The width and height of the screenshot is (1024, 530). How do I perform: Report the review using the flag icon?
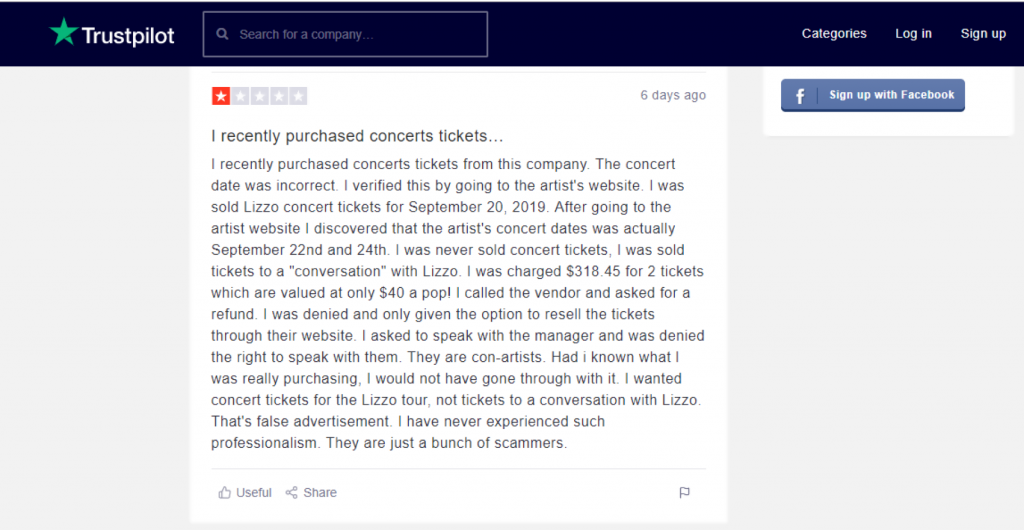pyautogui.click(x=684, y=493)
